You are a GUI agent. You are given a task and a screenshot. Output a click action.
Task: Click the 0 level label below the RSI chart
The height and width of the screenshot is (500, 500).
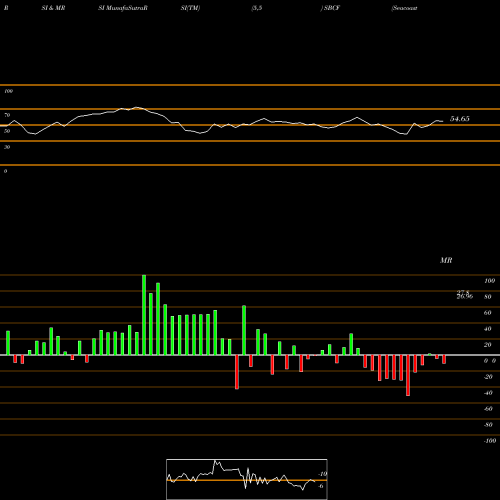[x=5, y=171]
